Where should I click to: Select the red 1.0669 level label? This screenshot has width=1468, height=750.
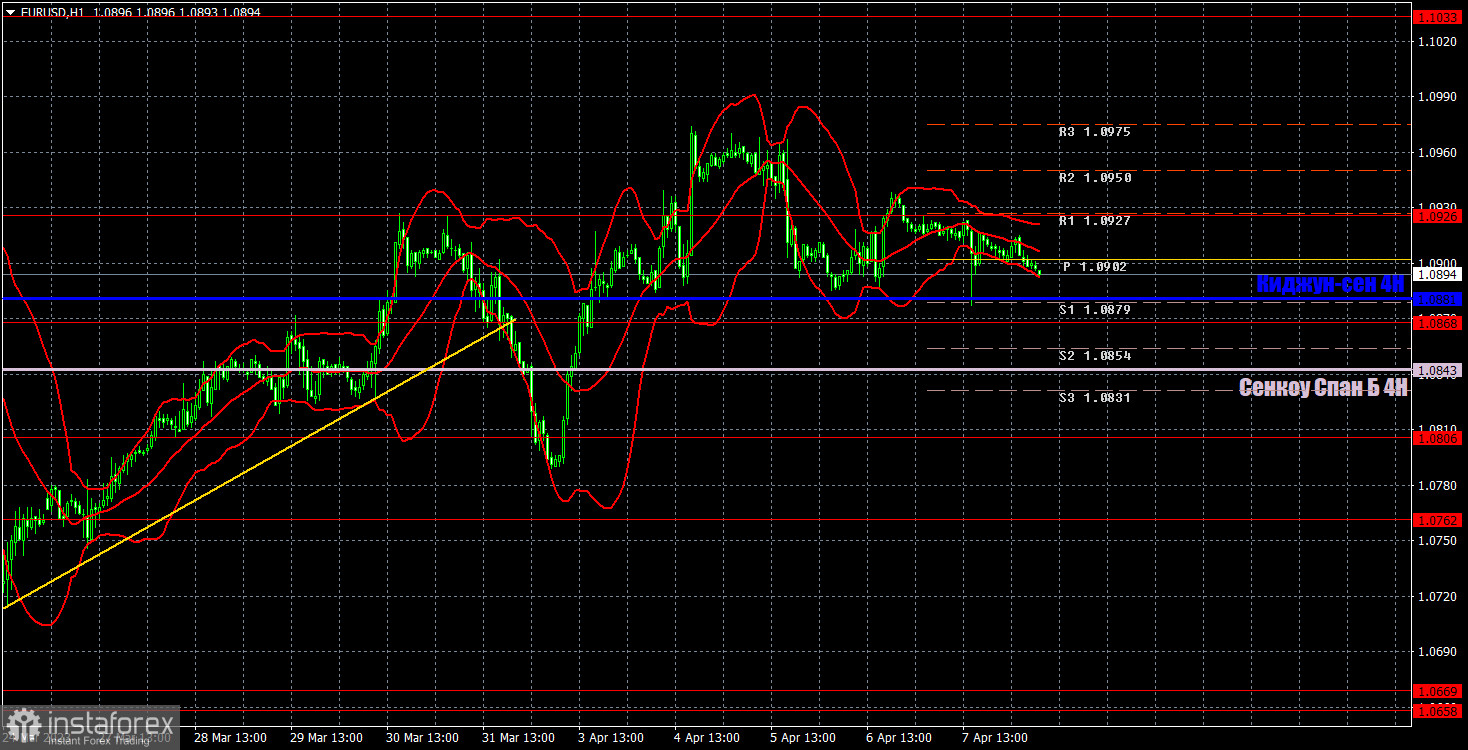tap(1438, 691)
